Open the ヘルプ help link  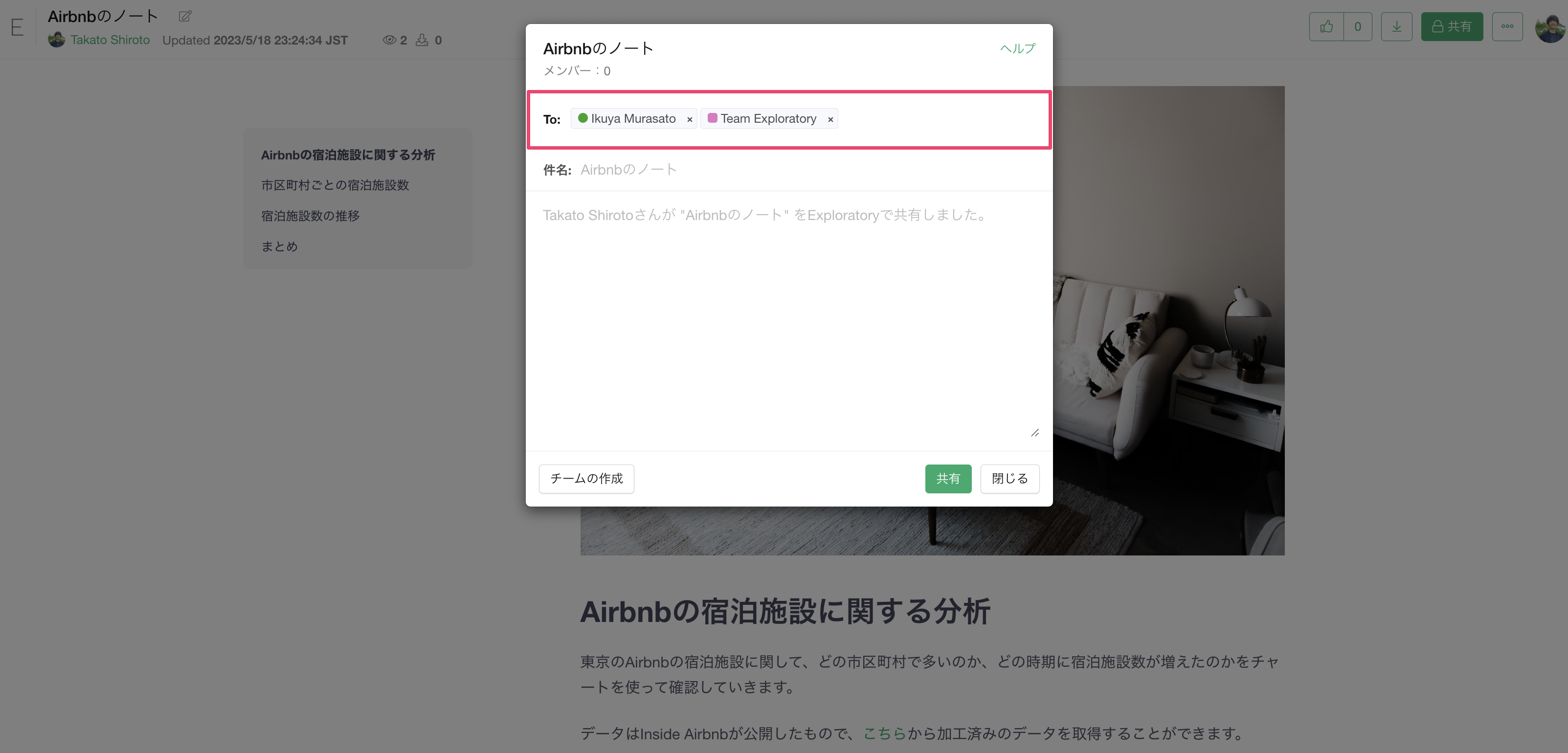(1017, 49)
